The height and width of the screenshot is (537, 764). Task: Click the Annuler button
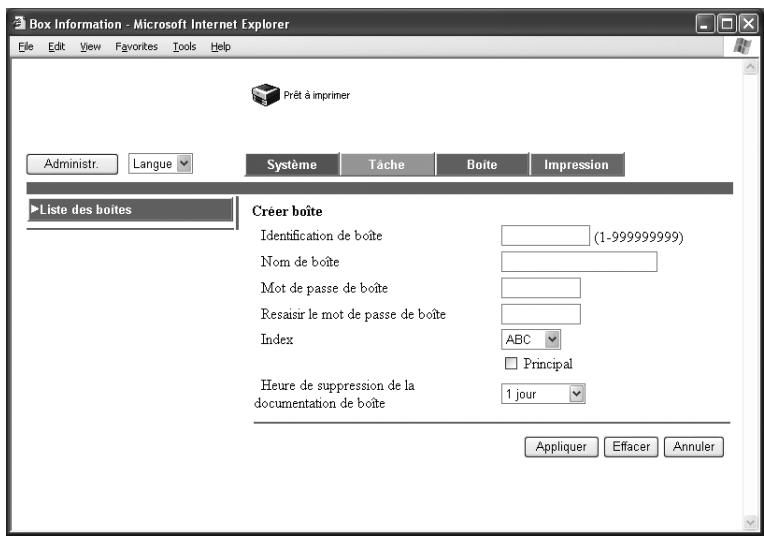pyautogui.click(x=694, y=447)
